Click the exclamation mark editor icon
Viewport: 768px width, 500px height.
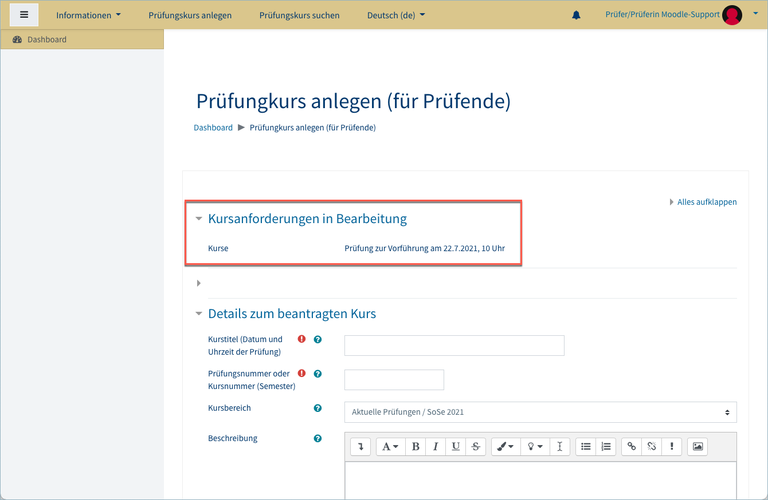(x=672, y=446)
